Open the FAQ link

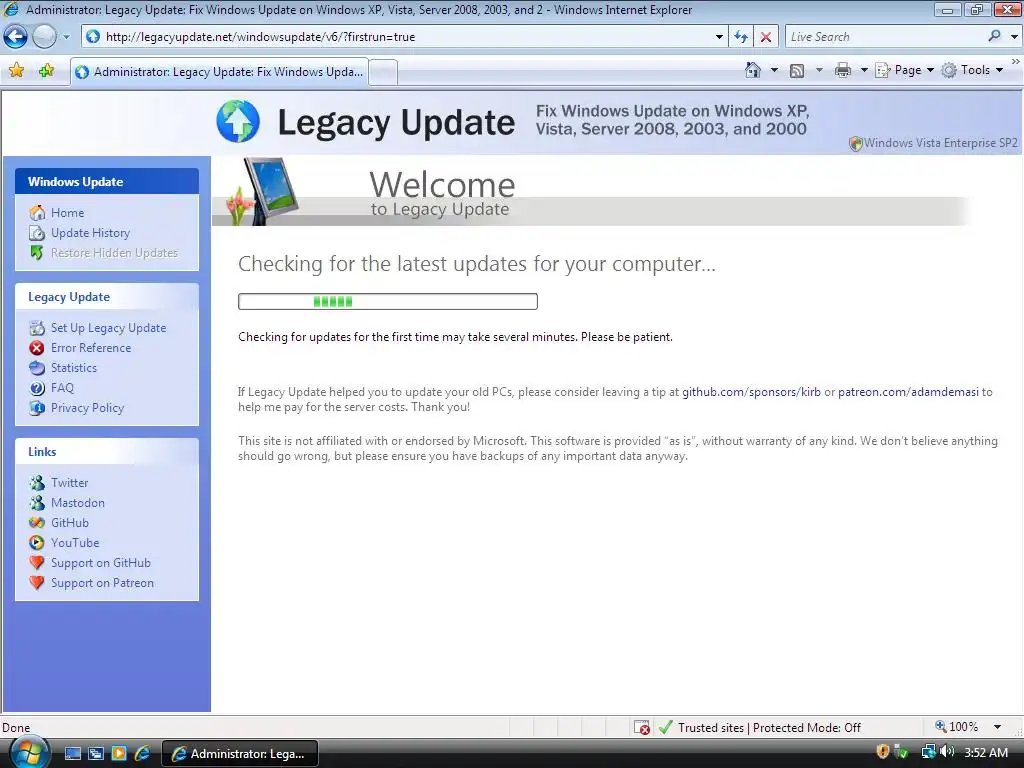(x=62, y=388)
